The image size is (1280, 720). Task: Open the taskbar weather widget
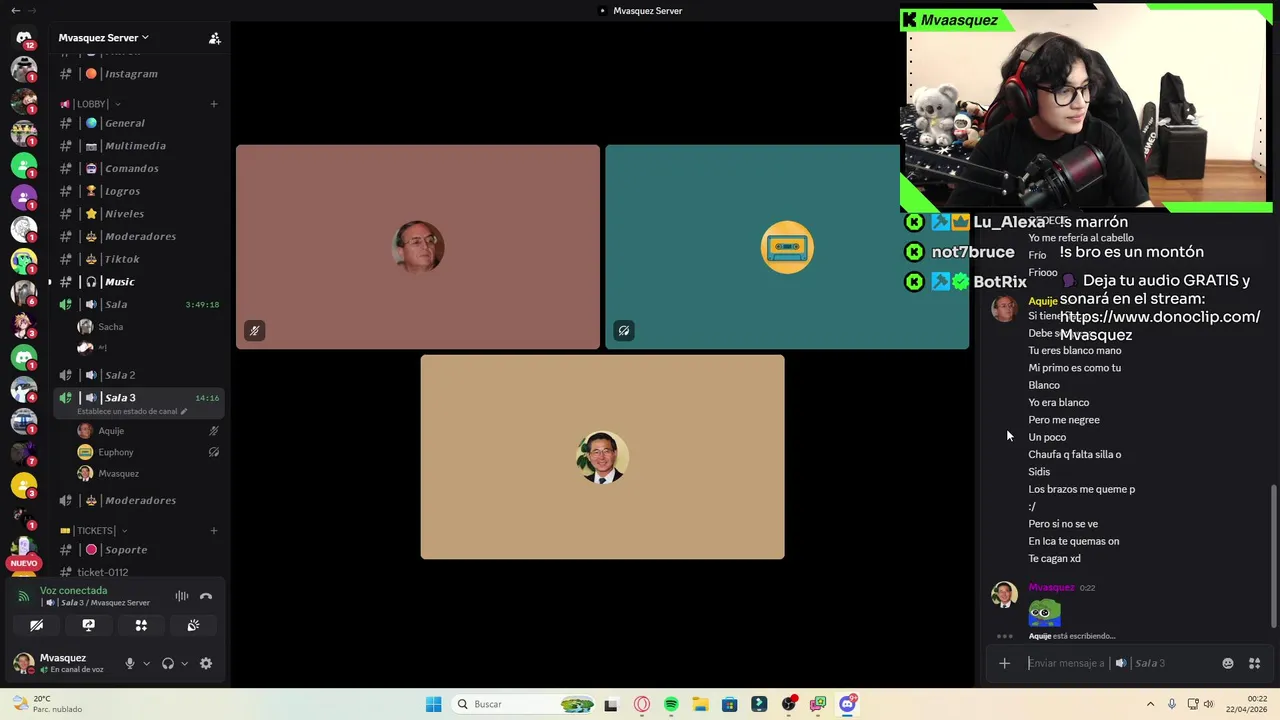point(47,704)
